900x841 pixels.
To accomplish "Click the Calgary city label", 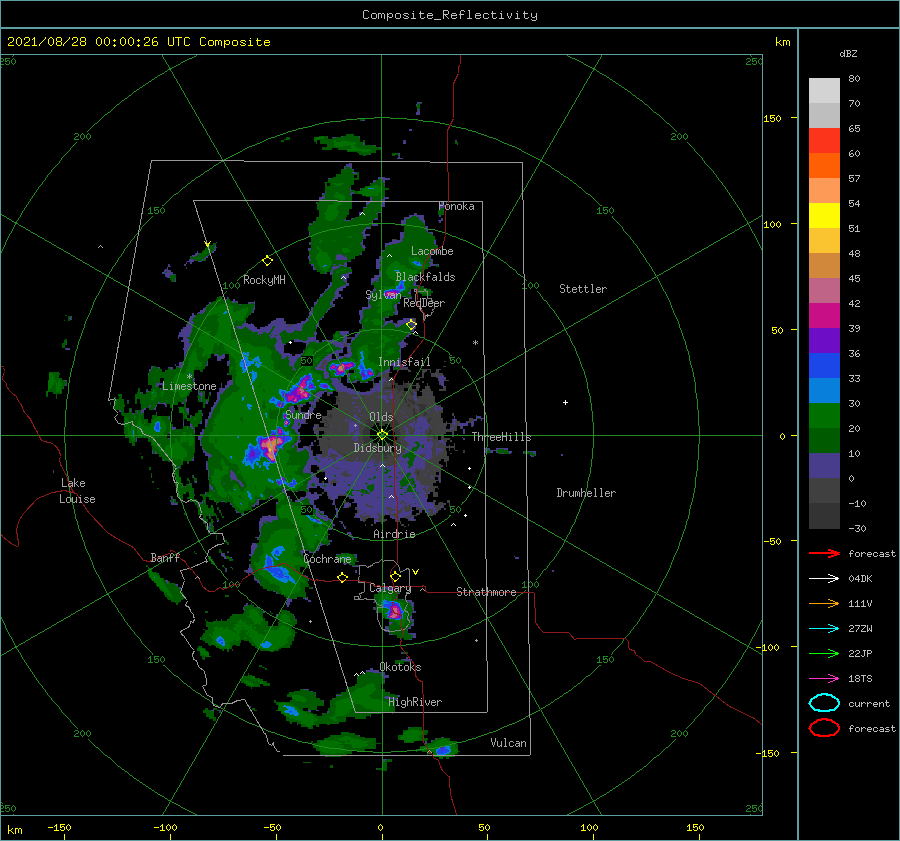I will [390, 588].
